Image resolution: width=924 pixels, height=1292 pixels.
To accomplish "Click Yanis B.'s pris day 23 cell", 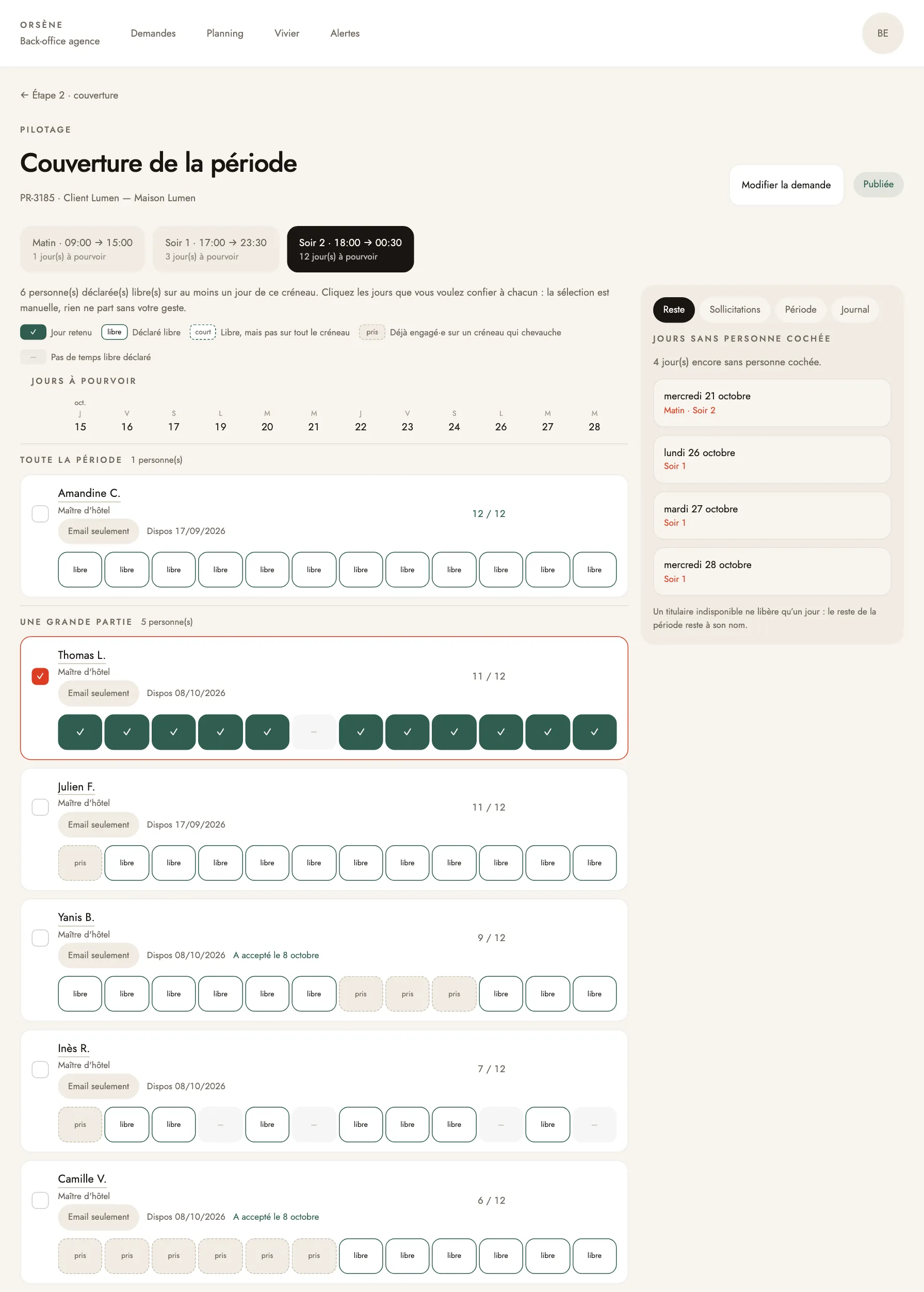I will (408, 994).
